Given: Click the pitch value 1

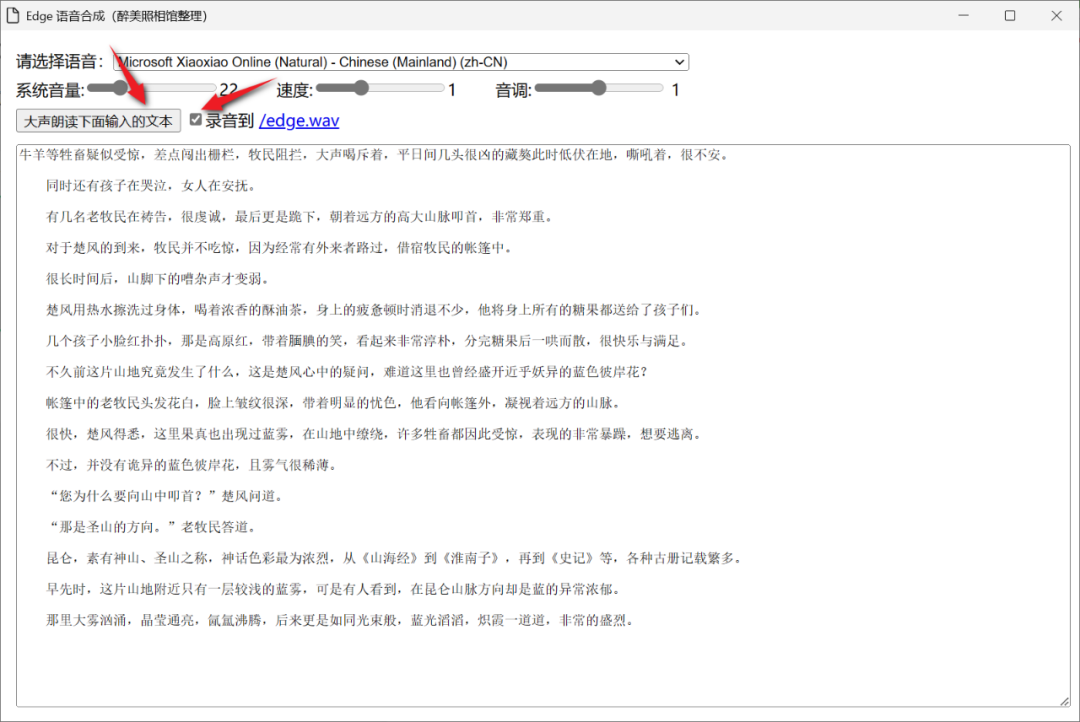Looking at the screenshot, I should click(676, 90).
